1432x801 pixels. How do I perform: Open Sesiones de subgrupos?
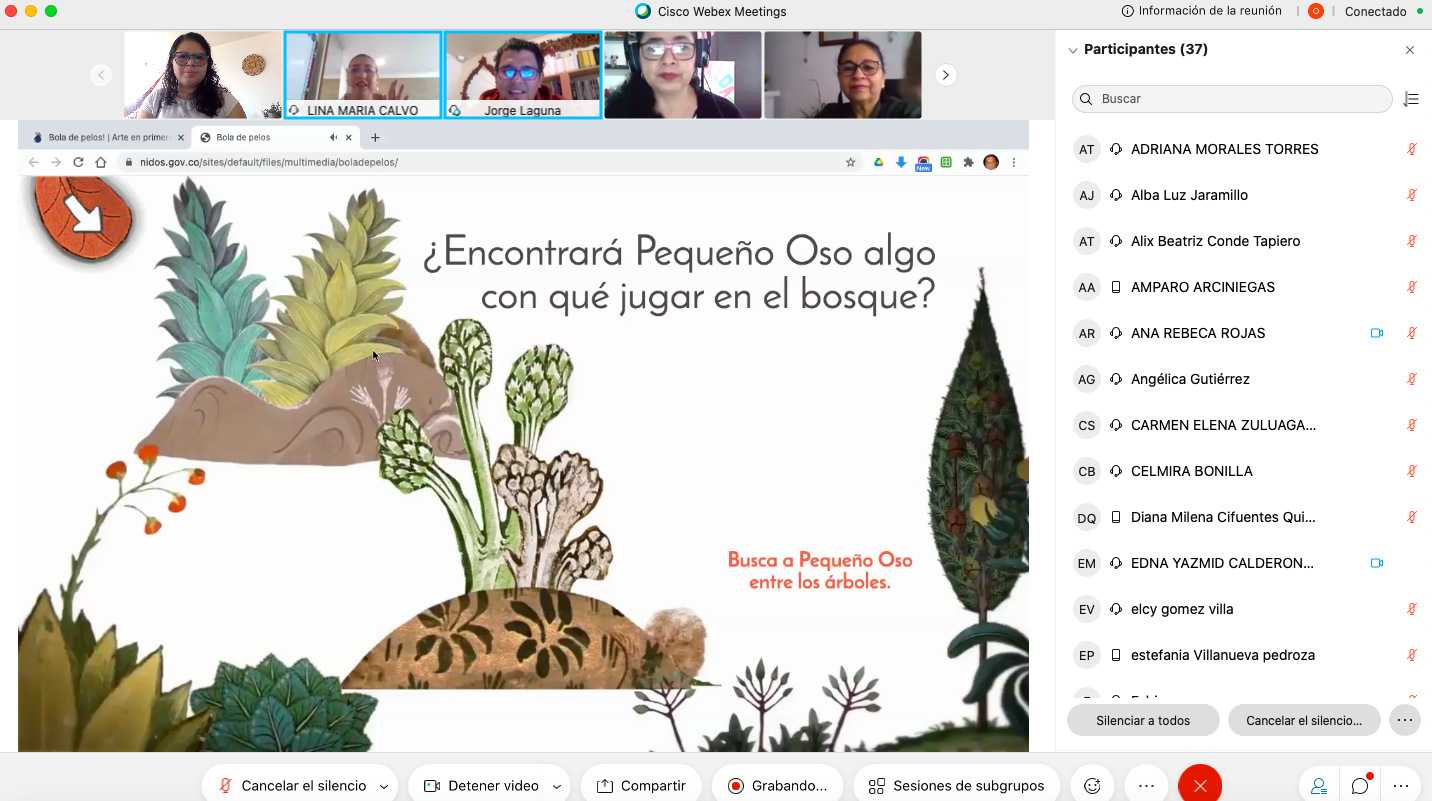click(x=957, y=786)
